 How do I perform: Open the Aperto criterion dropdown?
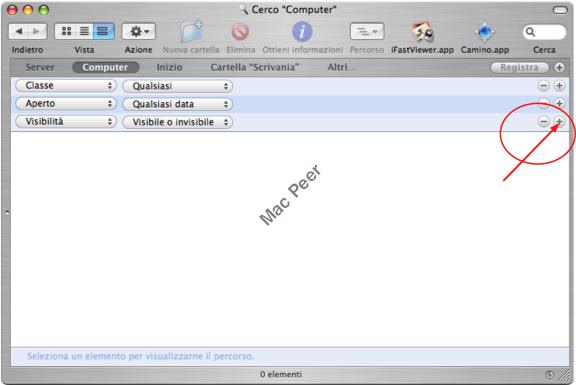pyautogui.click(x=66, y=104)
